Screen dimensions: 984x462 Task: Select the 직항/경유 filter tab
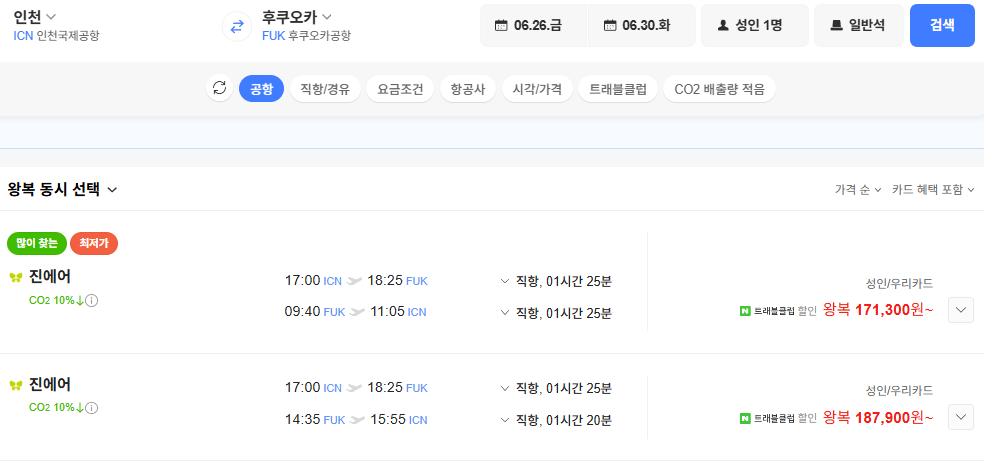point(325,89)
